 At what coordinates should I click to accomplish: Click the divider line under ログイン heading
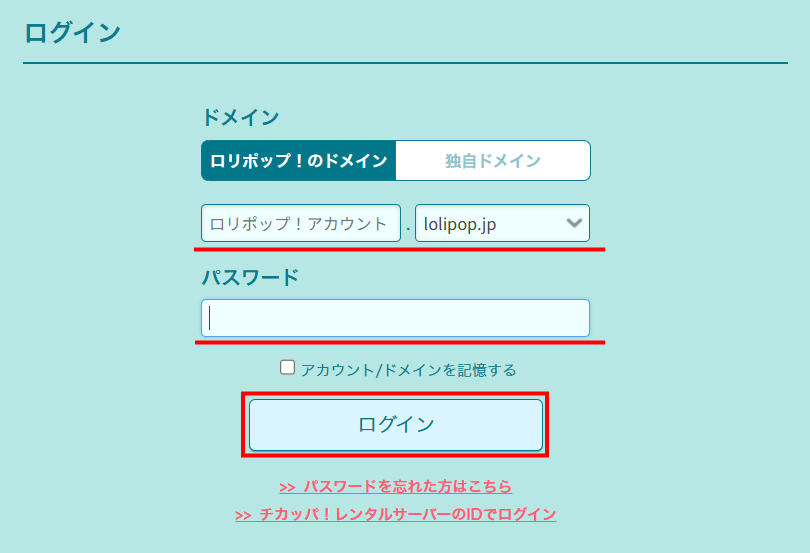click(x=405, y=64)
